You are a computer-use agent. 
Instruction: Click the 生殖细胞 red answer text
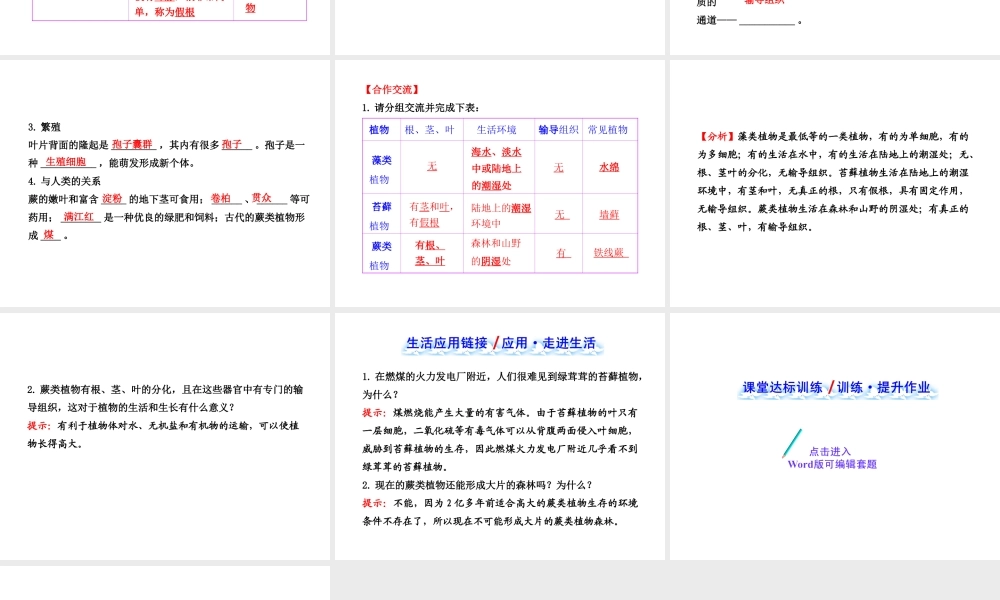point(66,163)
